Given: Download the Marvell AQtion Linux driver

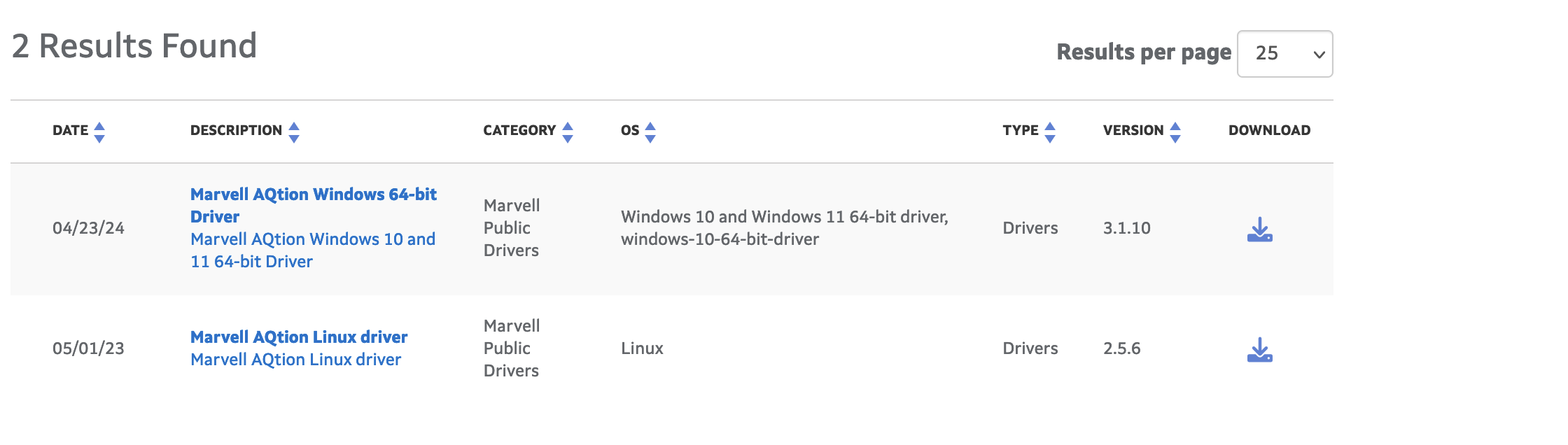Looking at the screenshot, I should 1259,349.
